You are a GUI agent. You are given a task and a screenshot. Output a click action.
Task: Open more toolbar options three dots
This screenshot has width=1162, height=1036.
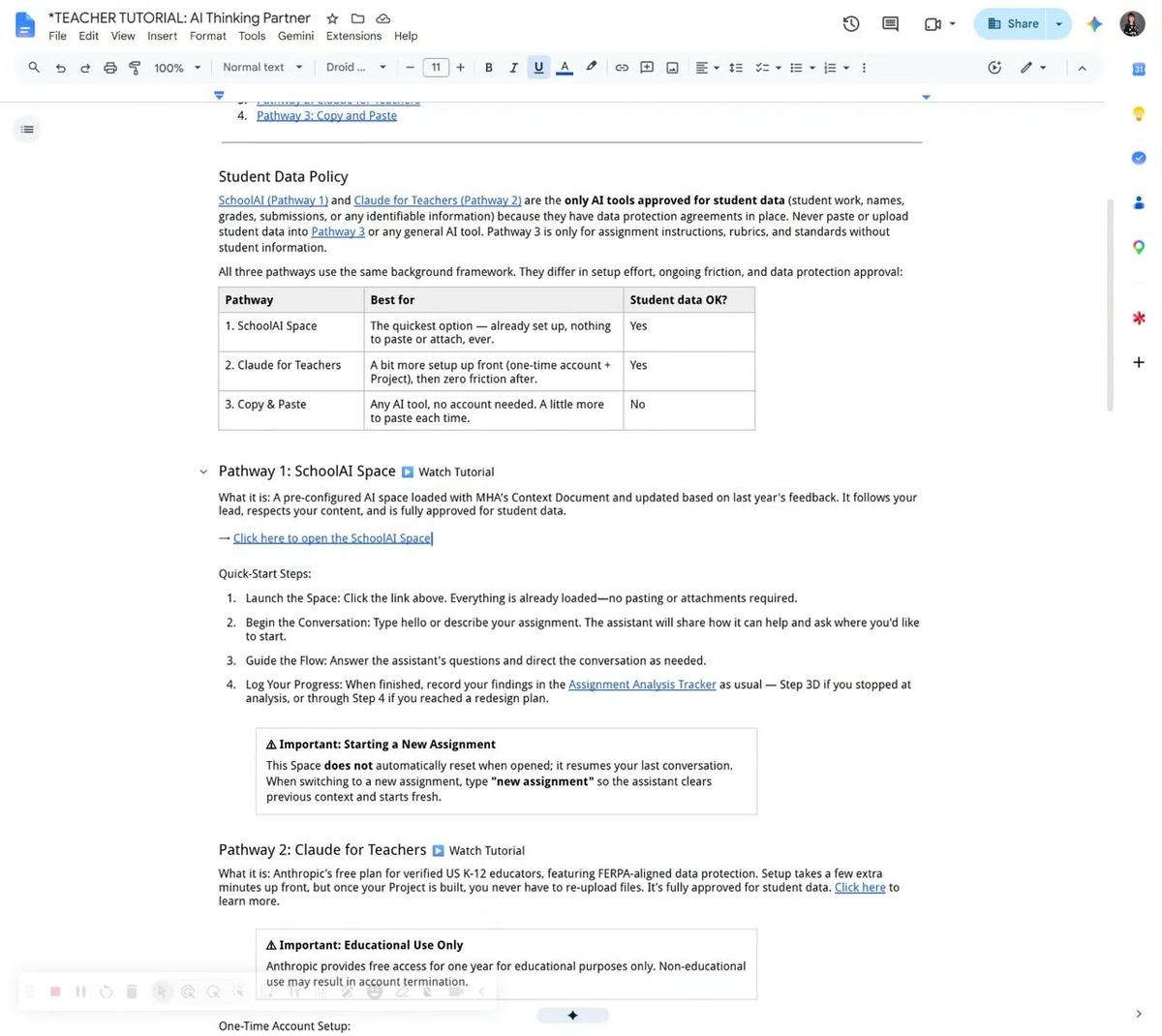coord(864,68)
